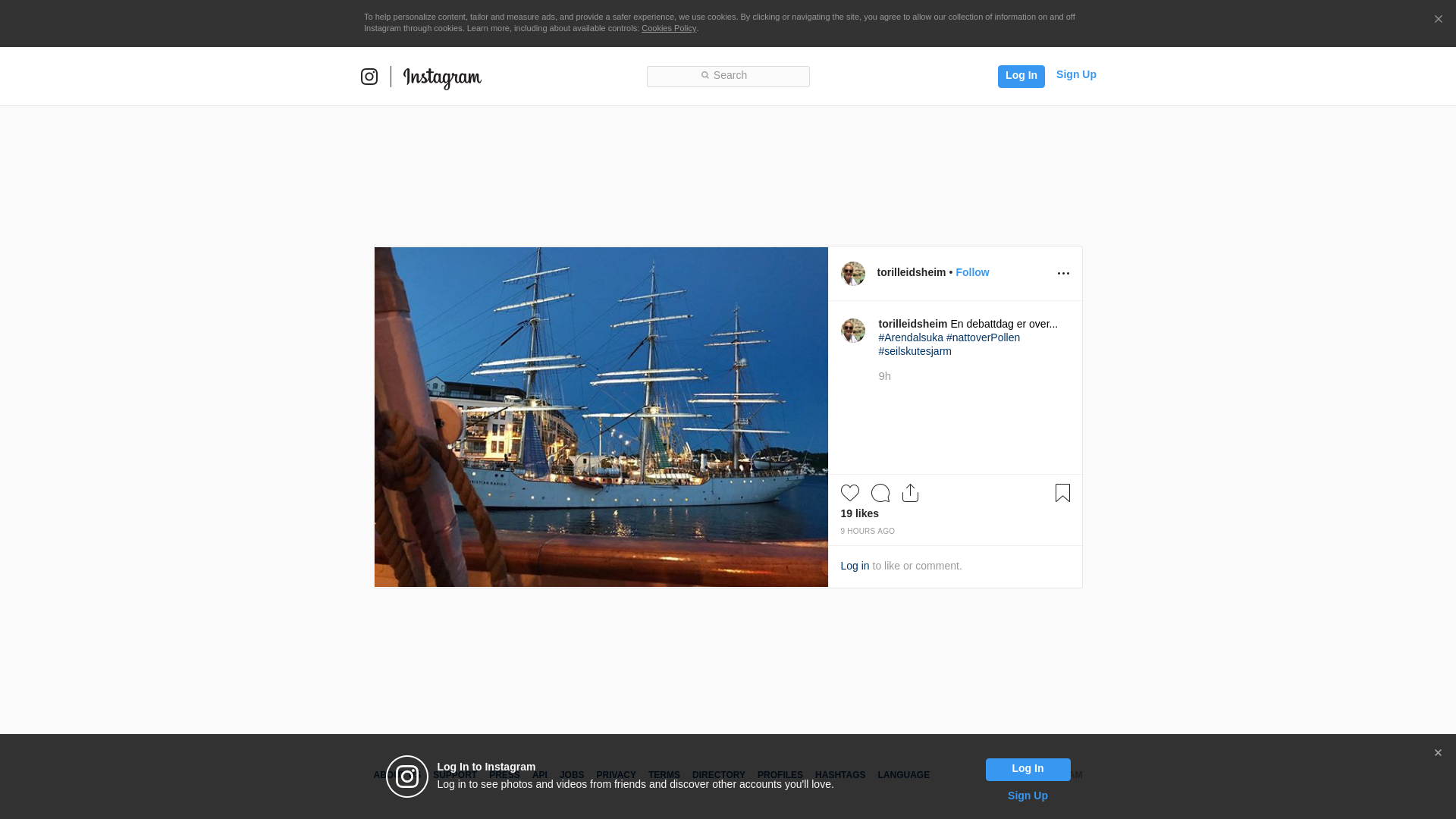Image resolution: width=1456 pixels, height=819 pixels.
Task: Click torilleidsheim avatar beside the caption
Action: click(853, 331)
